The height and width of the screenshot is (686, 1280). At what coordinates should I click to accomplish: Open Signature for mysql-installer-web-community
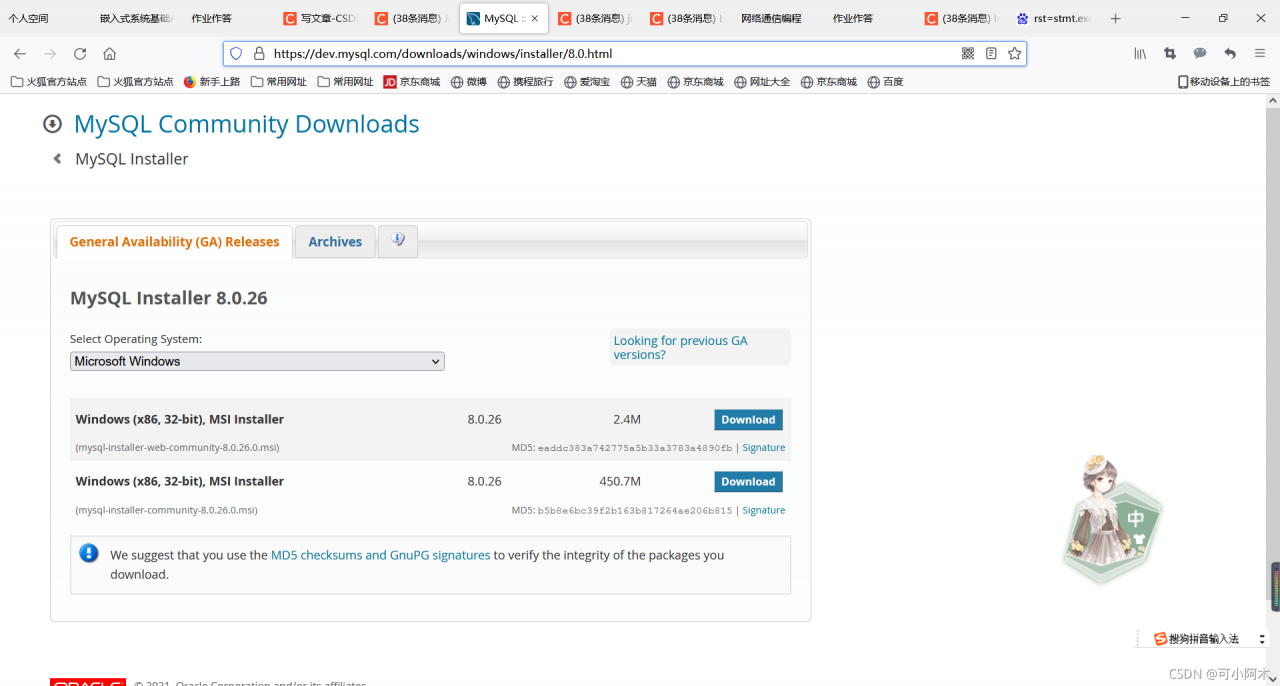[x=763, y=448]
